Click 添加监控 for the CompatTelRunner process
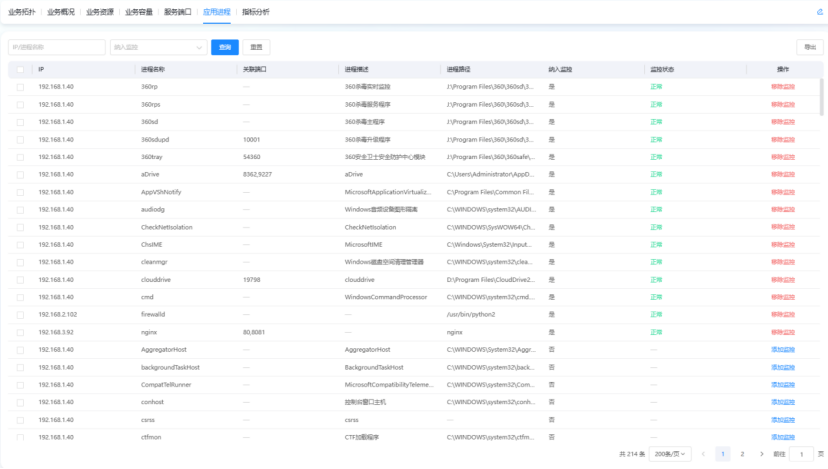Screen dimensions: 828x469 783,384
